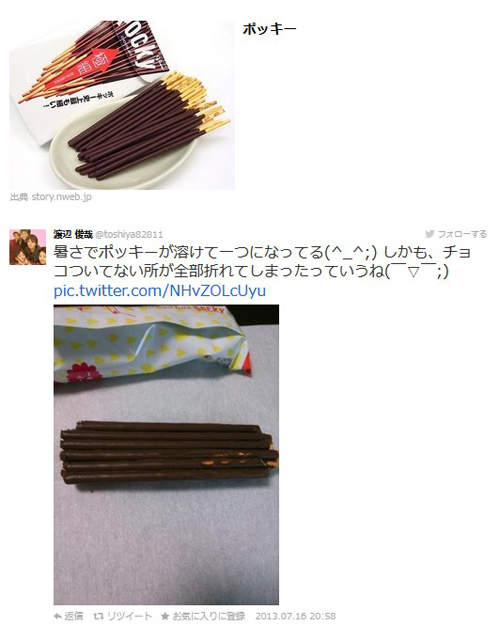
Task: Click the tweet text about melted Pocky
Action: point(262,262)
